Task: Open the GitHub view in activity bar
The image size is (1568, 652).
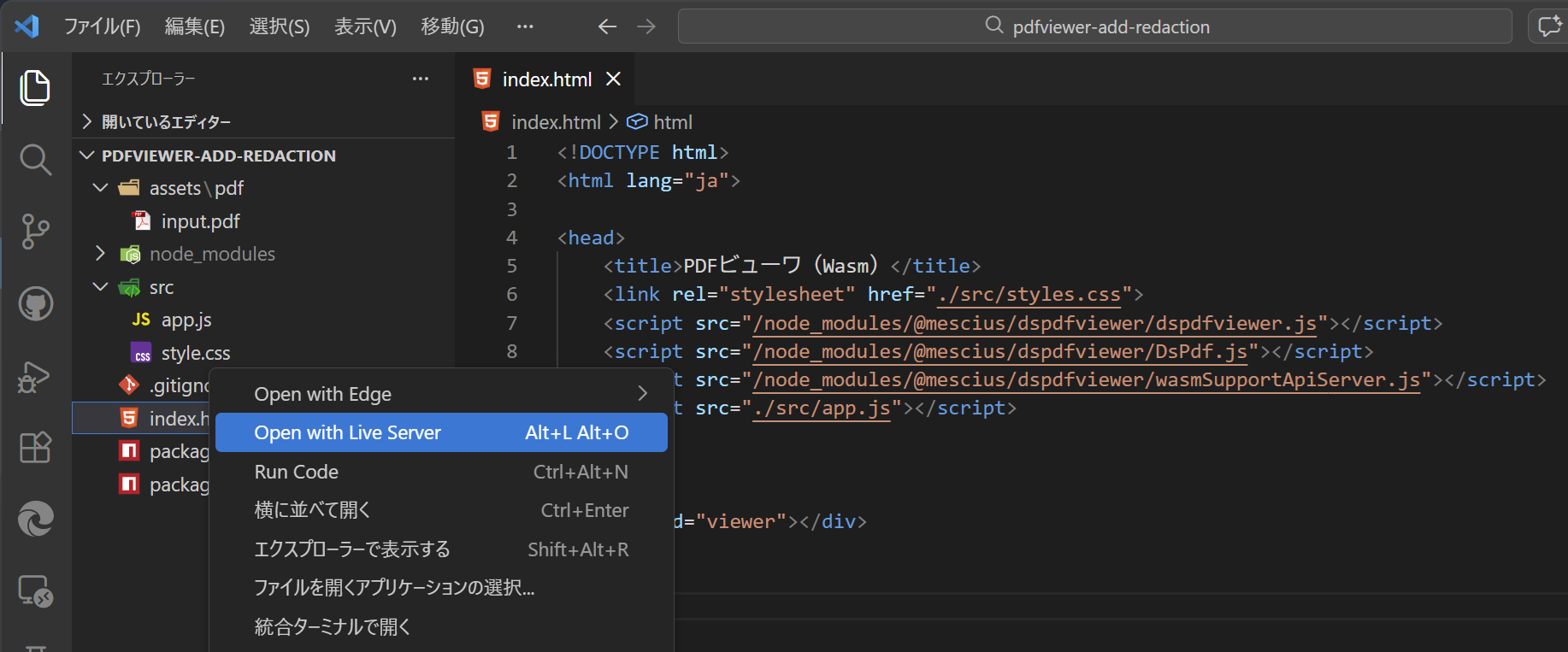Action: click(35, 303)
